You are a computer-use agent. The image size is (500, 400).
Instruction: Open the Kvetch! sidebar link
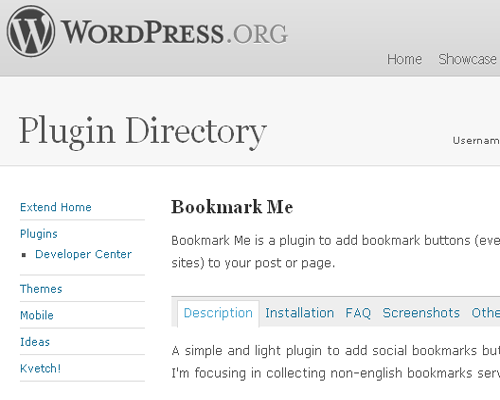40,369
